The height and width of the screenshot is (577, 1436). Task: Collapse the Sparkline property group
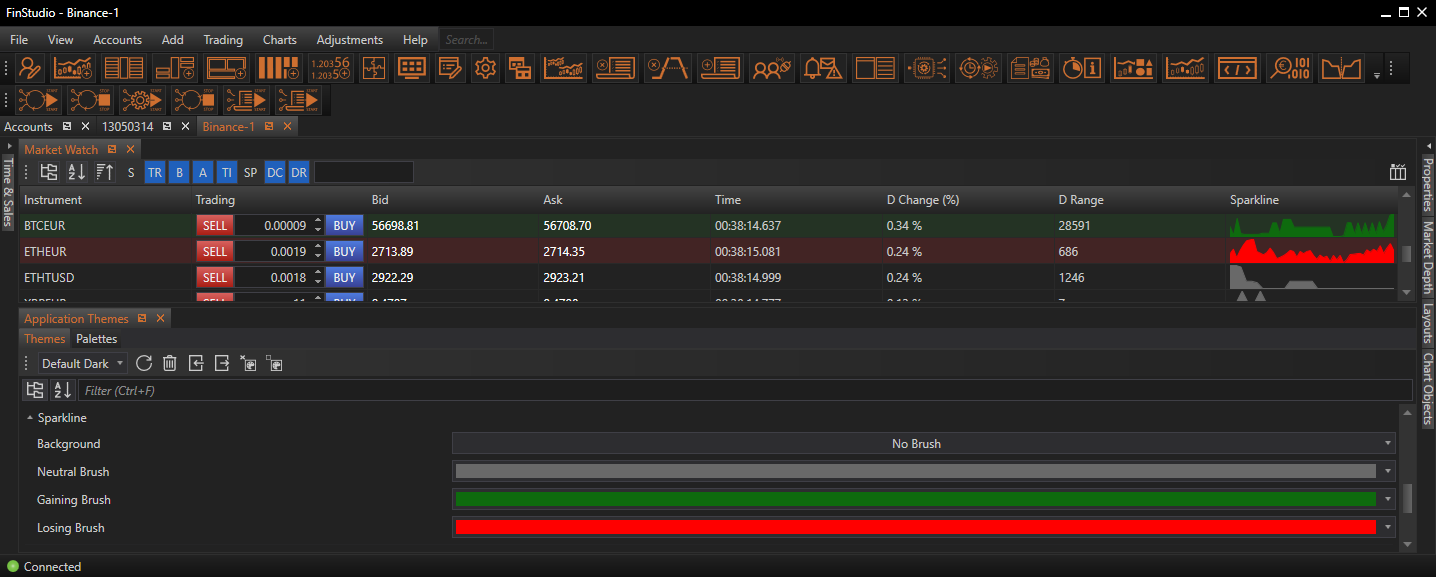pos(30,418)
